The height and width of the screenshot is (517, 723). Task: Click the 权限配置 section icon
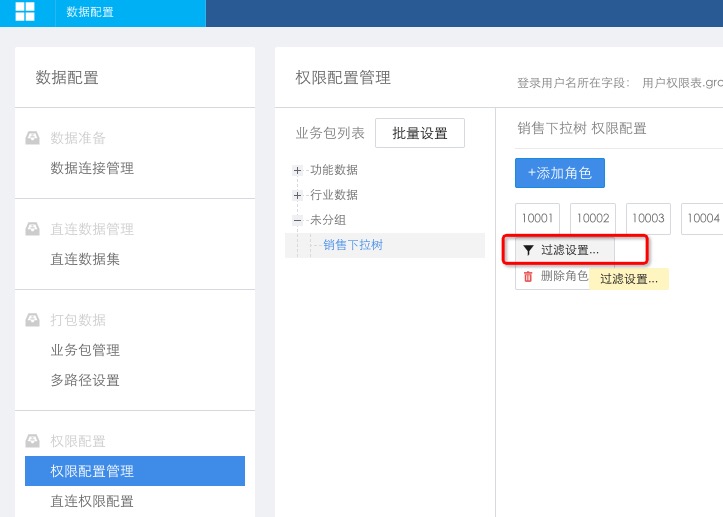32,441
